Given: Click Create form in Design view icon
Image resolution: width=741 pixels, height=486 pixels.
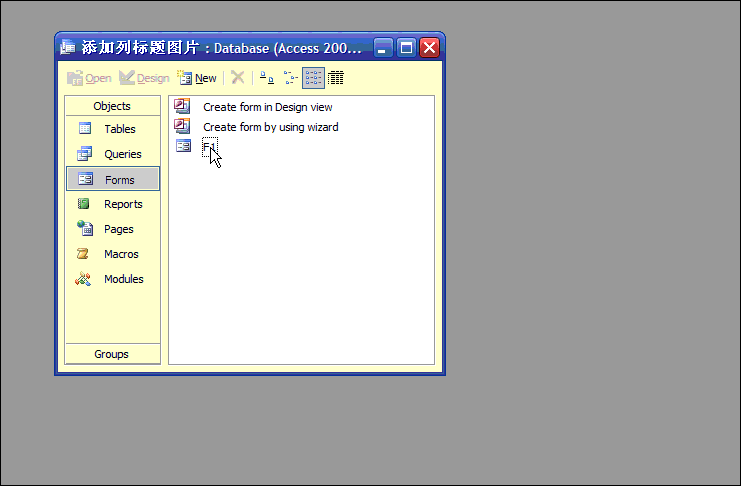Looking at the screenshot, I should pos(182,106).
